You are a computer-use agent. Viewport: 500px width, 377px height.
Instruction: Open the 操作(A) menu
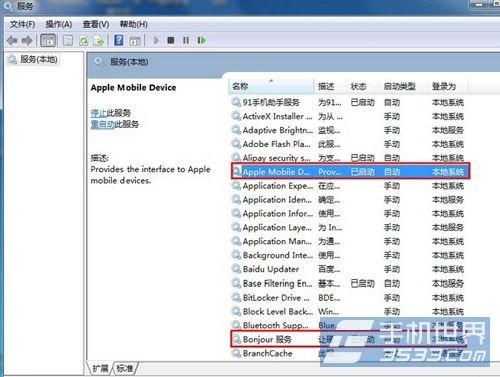[59, 24]
